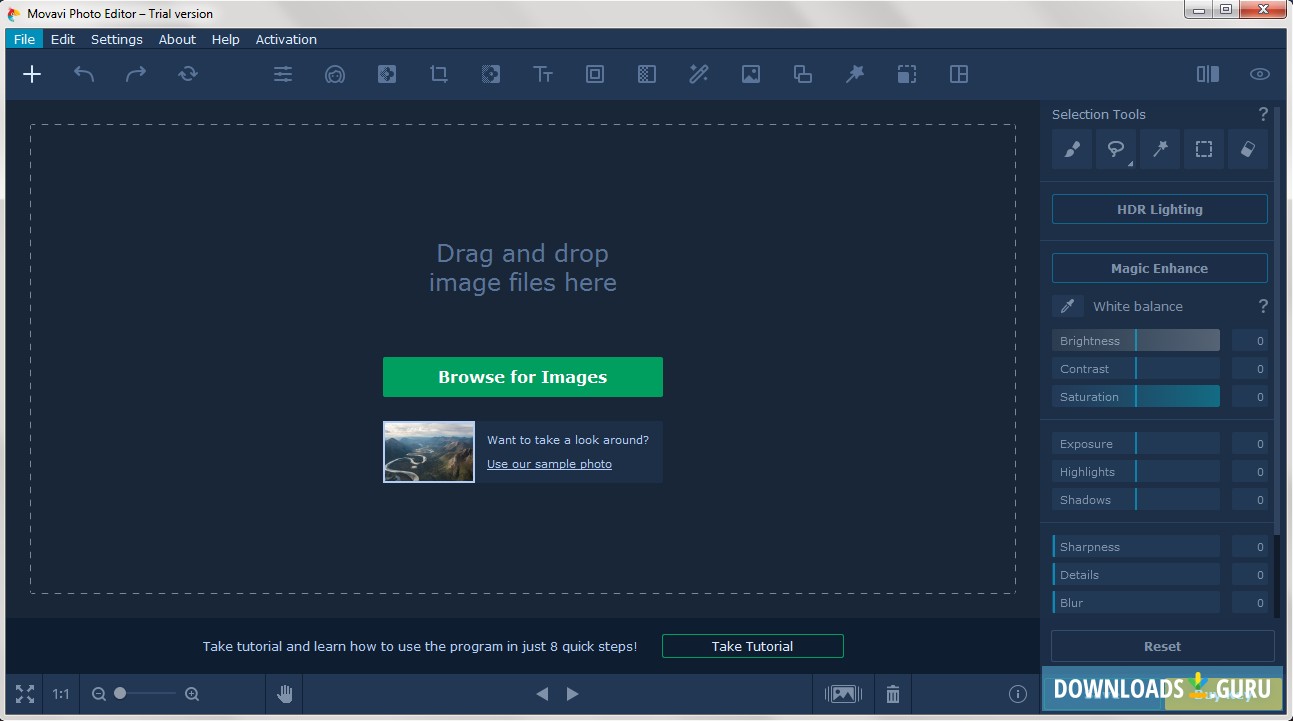
Task: Open the Help menu
Action: (226, 39)
